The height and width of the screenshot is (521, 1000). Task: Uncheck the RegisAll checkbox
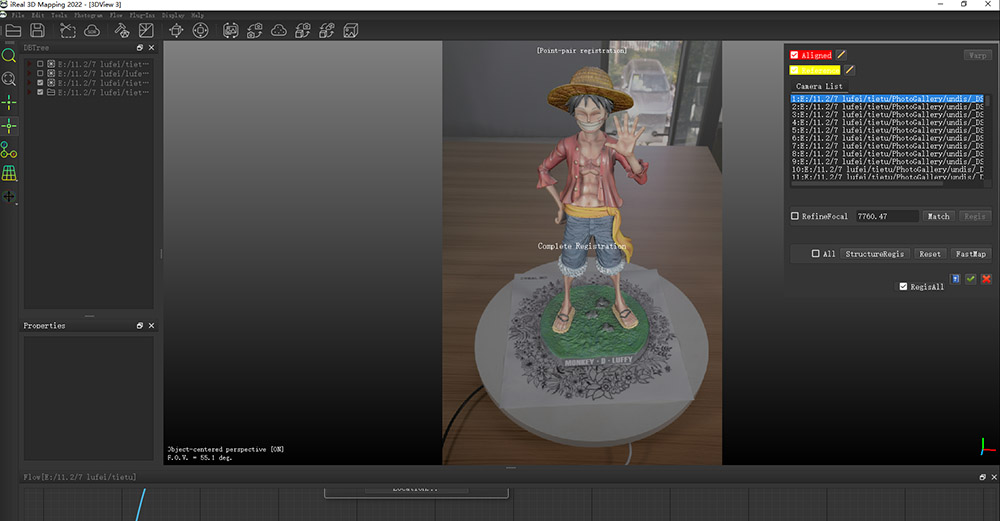point(903,286)
